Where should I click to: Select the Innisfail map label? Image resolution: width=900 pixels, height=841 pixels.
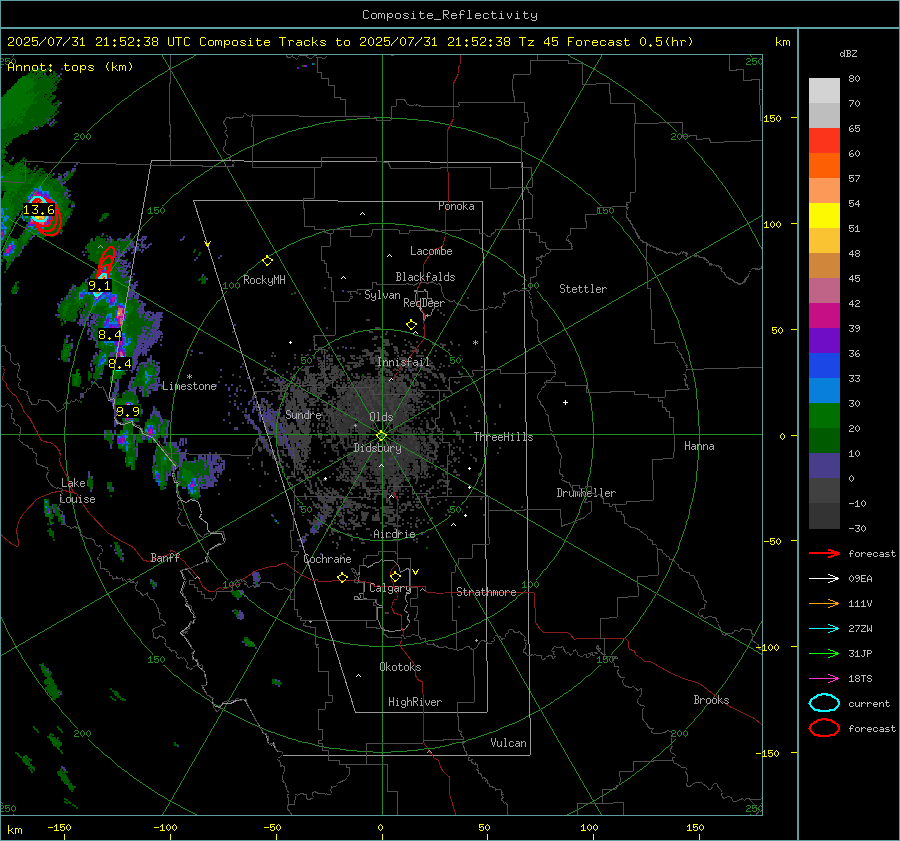click(403, 362)
